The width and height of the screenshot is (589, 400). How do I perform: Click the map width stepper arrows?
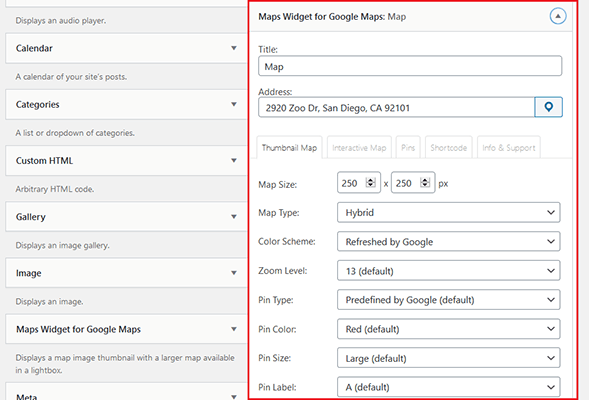click(x=370, y=183)
